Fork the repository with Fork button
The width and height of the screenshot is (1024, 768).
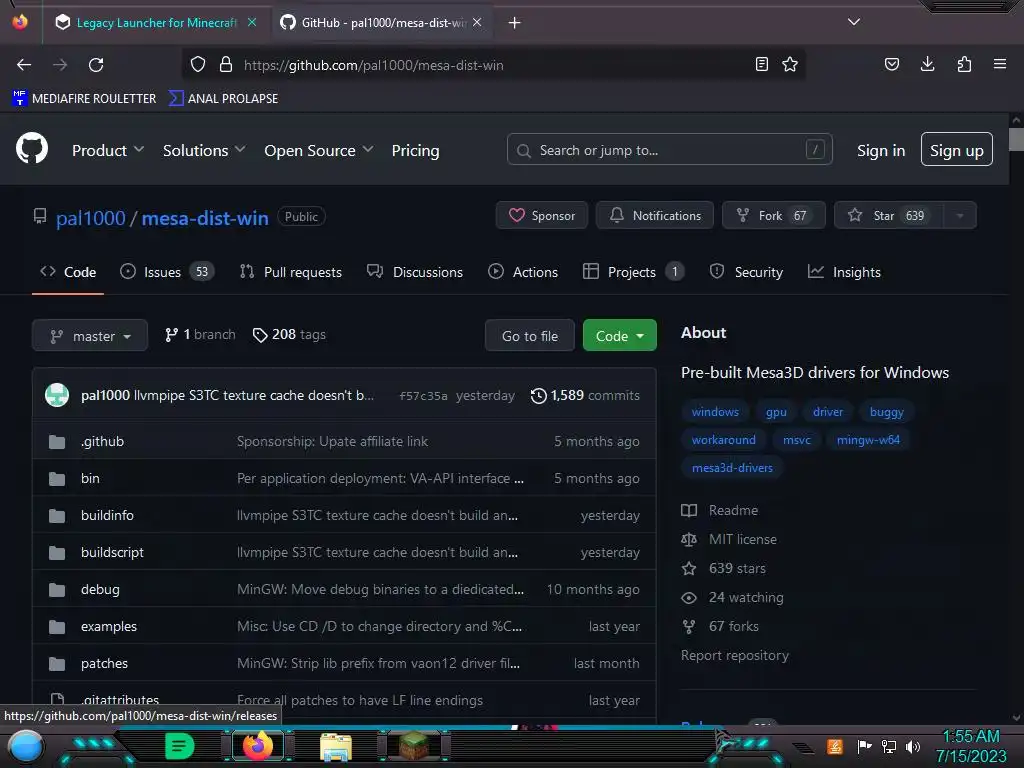(773, 216)
